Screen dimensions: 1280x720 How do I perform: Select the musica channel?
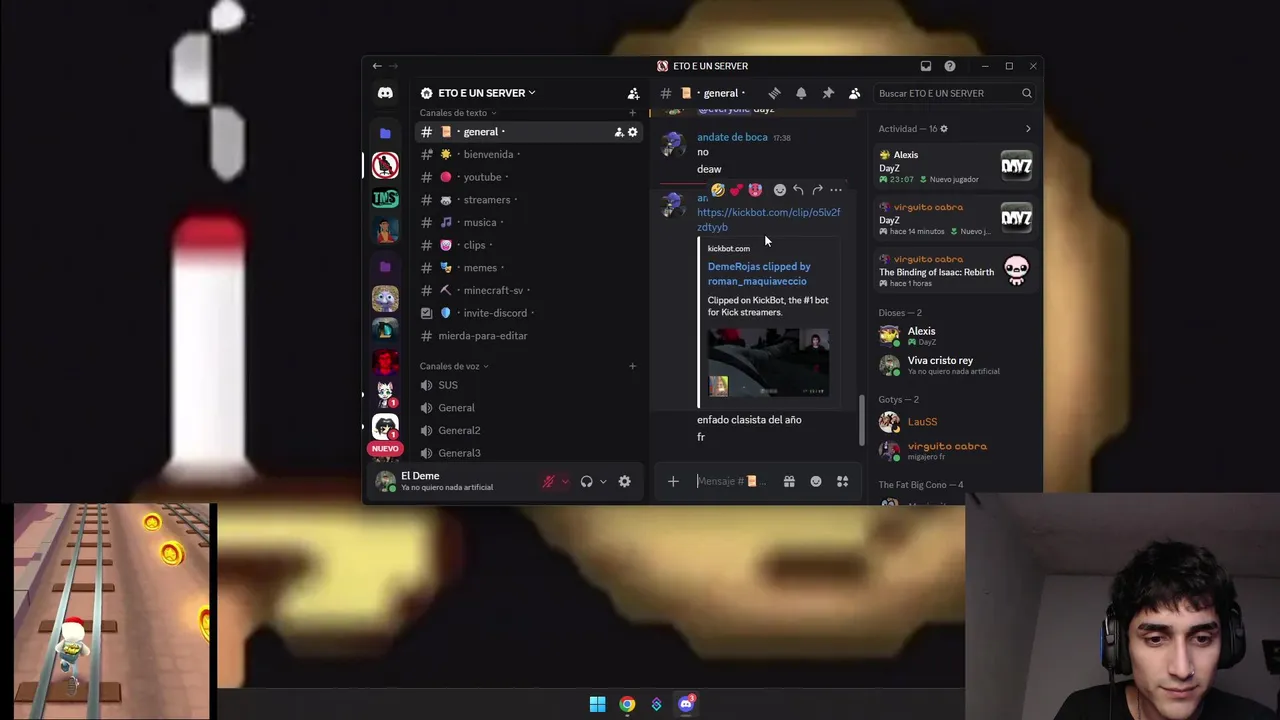coord(528,222)
